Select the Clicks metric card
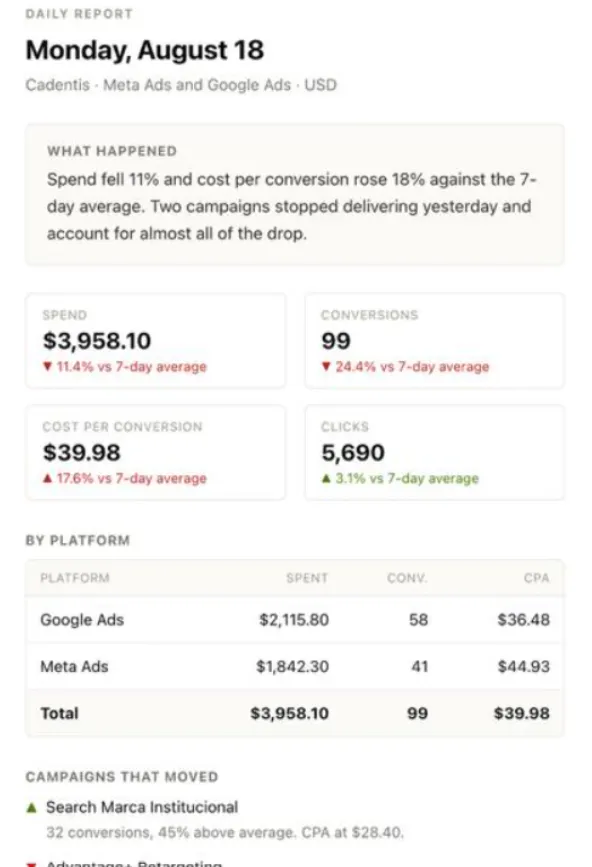The image size is (592, 867). (x=434, y=453)
